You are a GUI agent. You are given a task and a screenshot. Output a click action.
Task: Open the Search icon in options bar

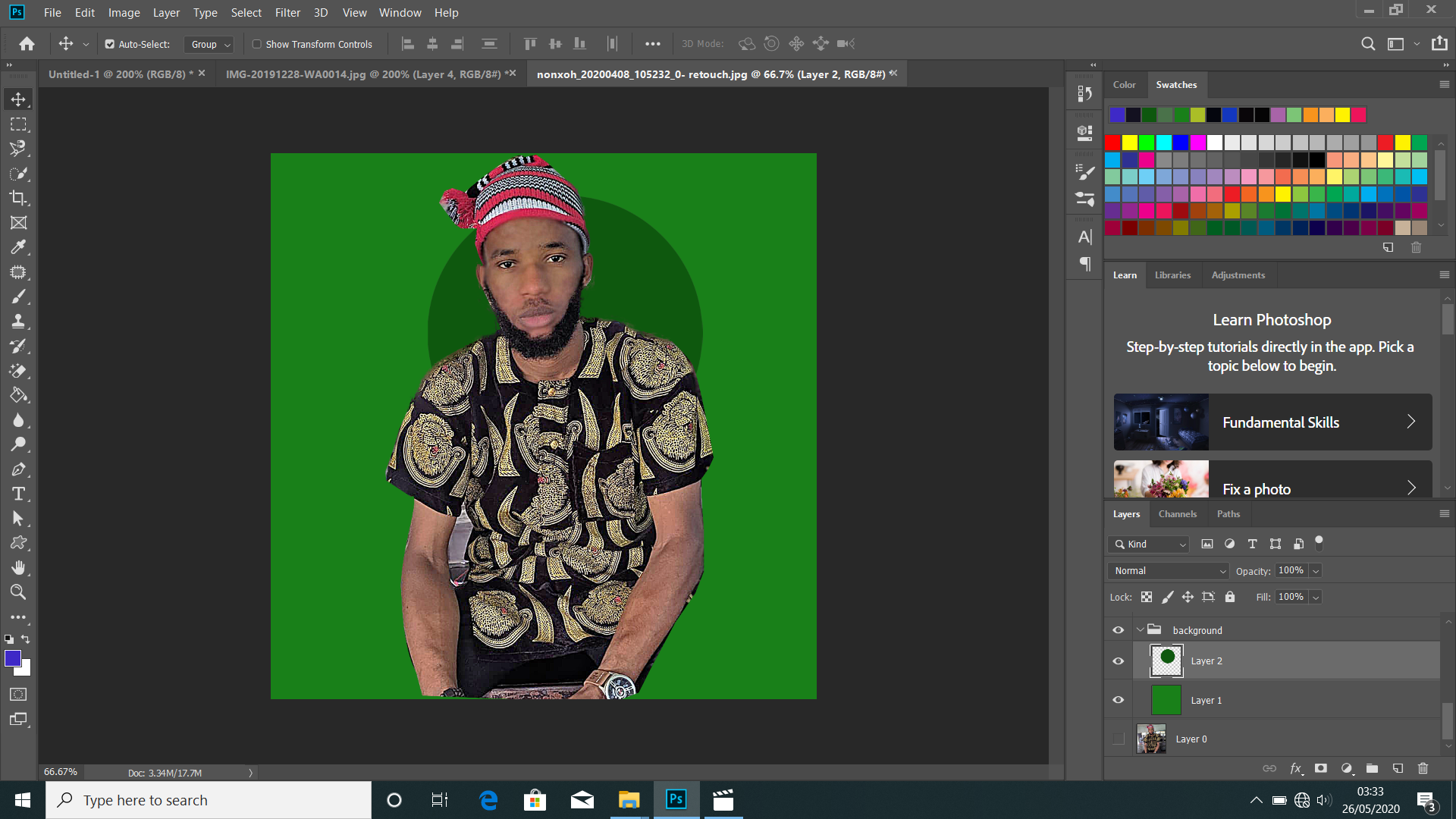point(1367,44)
